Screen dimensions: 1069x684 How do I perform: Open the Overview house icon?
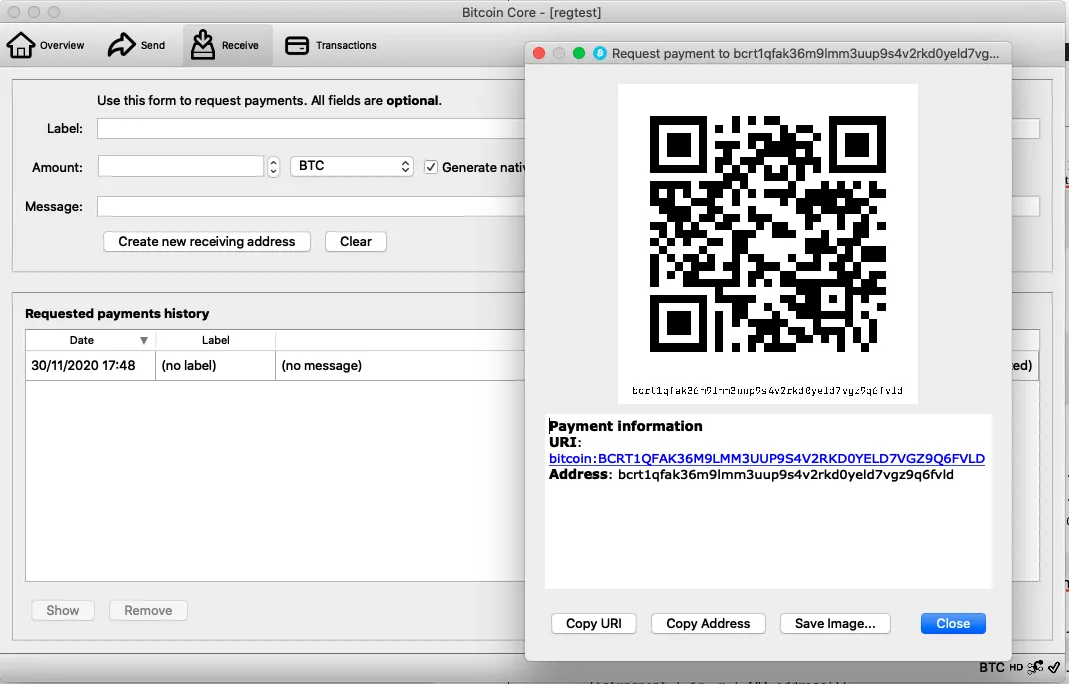(x=21, y=45)
